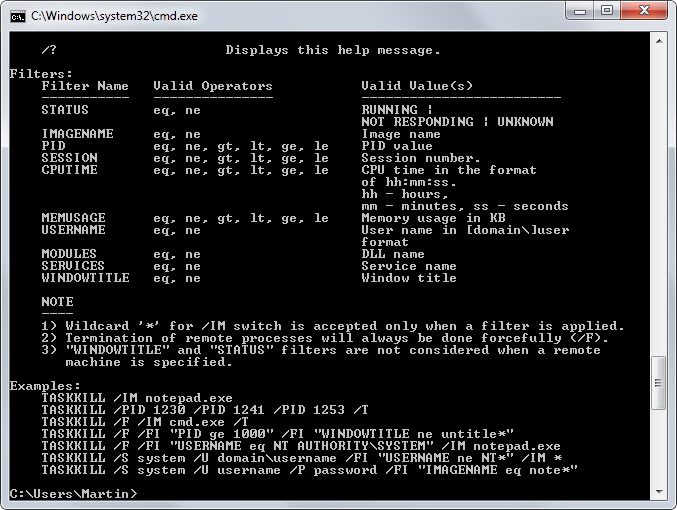Click the 'Valid Operators' column header

(x=213, y=86)
